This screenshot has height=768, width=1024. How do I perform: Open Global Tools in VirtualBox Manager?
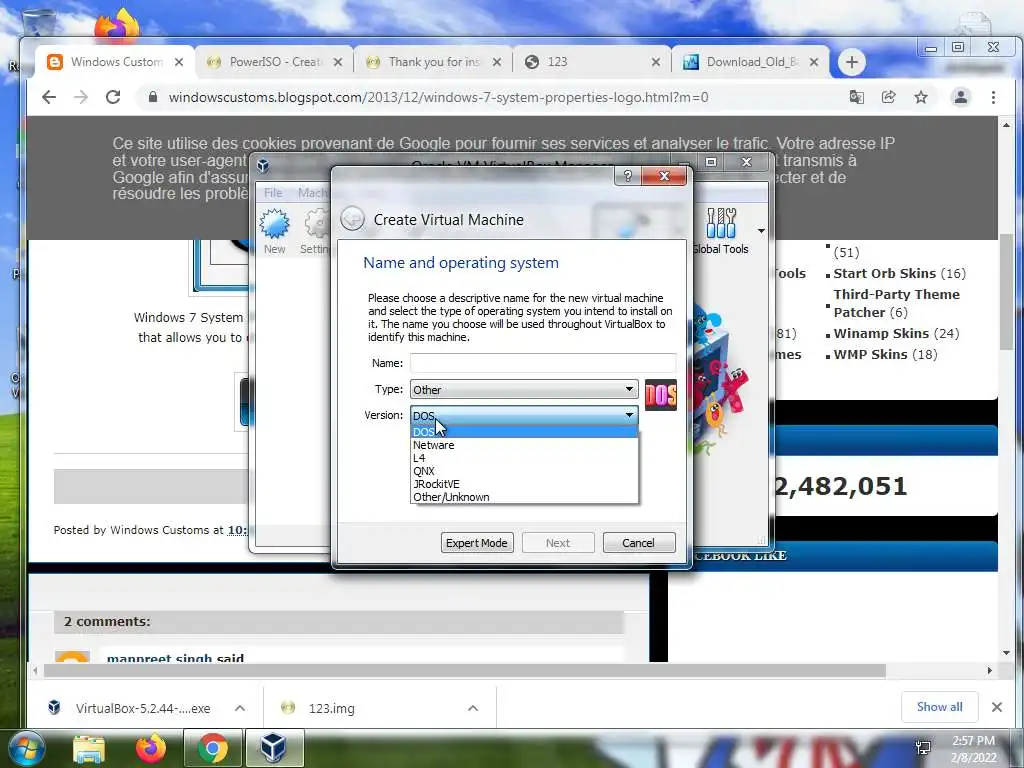click(x=721, y=231)
